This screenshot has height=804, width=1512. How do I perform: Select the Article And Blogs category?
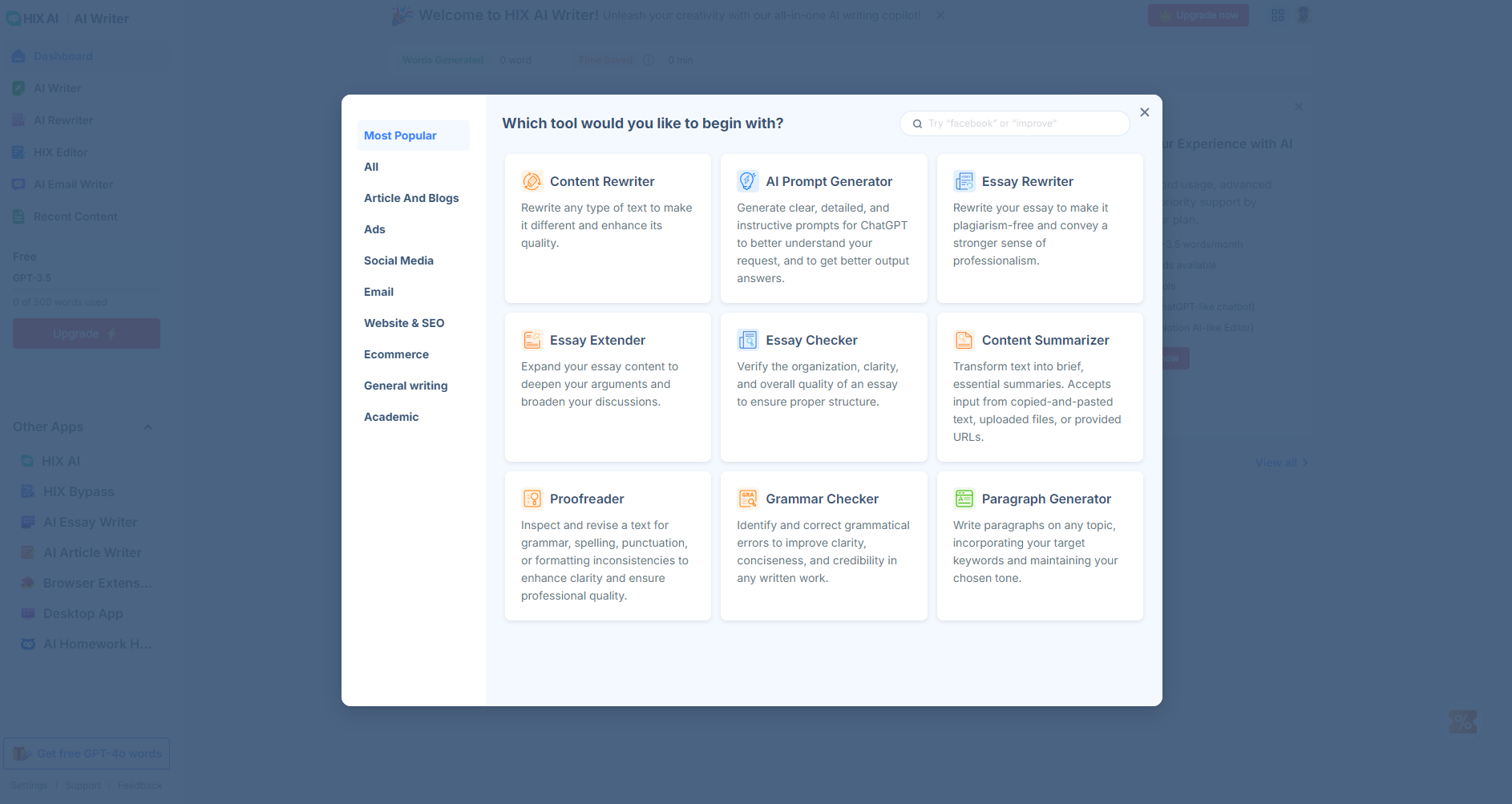click(x=414, y=198)
